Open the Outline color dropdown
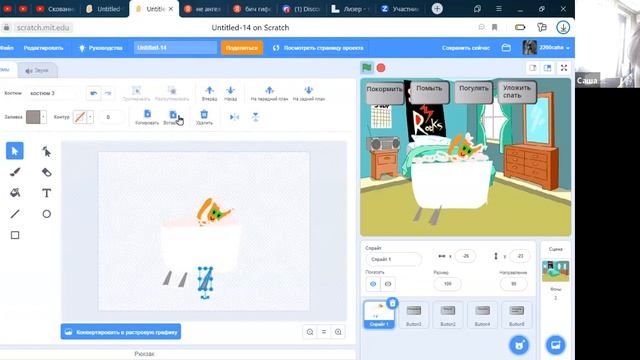The width and height of the screenshot is (640, 360). (83, 117)
